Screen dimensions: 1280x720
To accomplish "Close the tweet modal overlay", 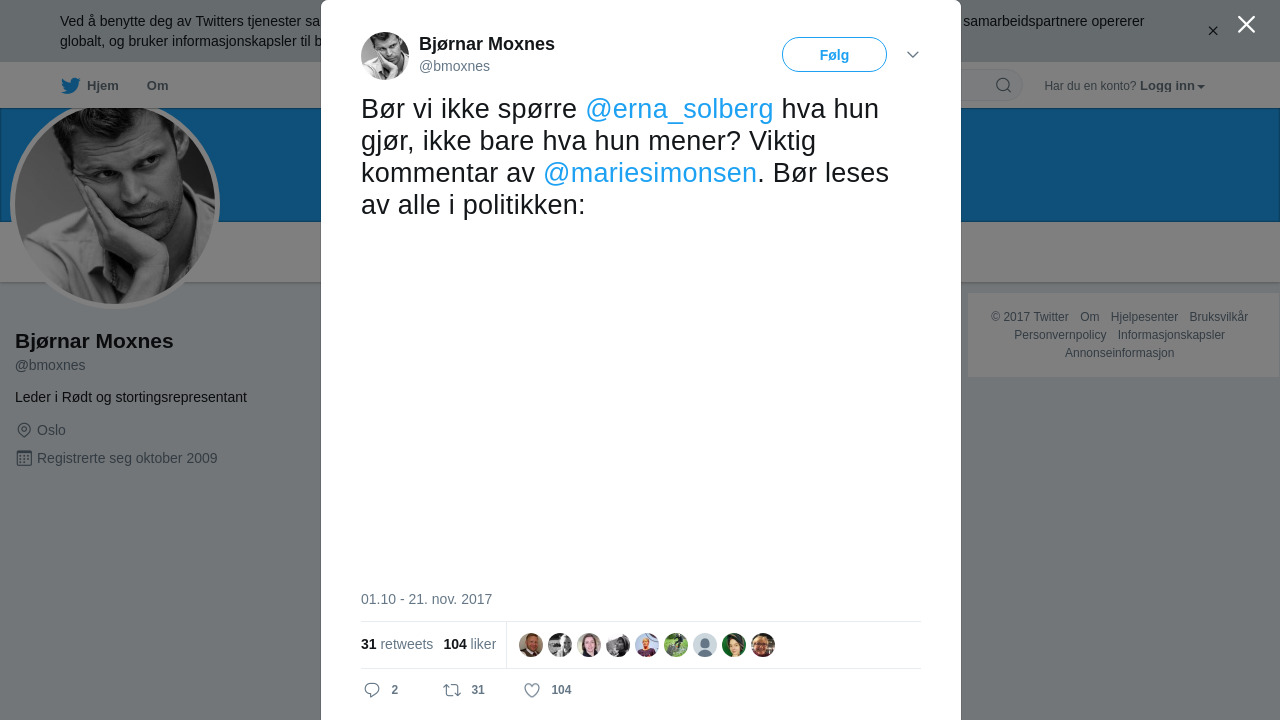I will [x=1246, y=25].
